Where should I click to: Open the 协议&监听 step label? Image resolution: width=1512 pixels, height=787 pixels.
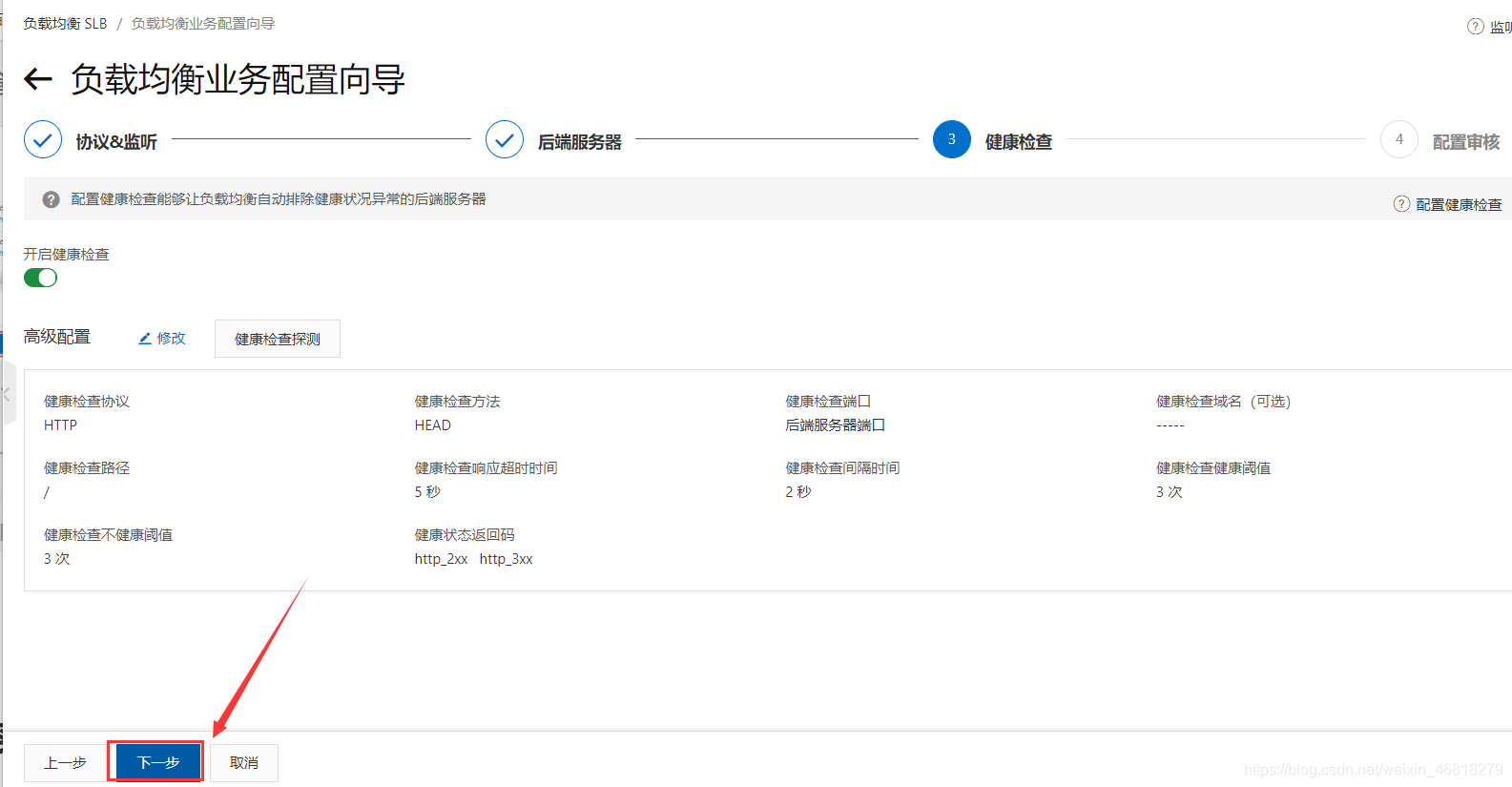(x=116, y=142)
